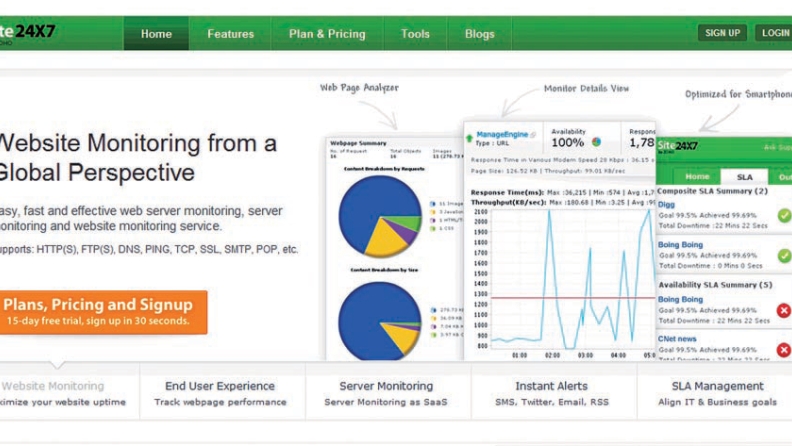Click green check icon for Digg
Screen dimensions: 792x446
pyautogui.click(x=784, y=216)
